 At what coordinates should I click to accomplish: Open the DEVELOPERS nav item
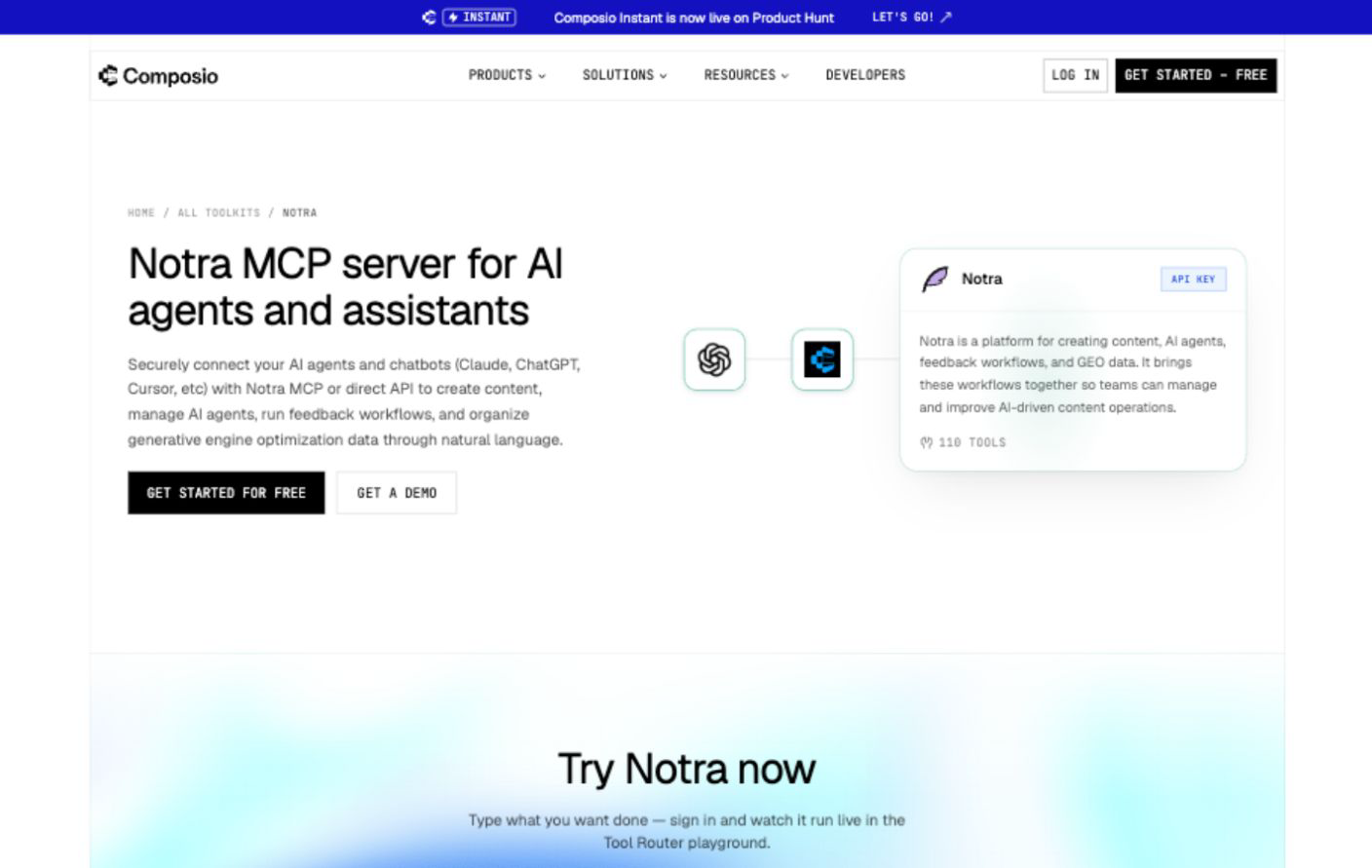click(x=865, y=75)
